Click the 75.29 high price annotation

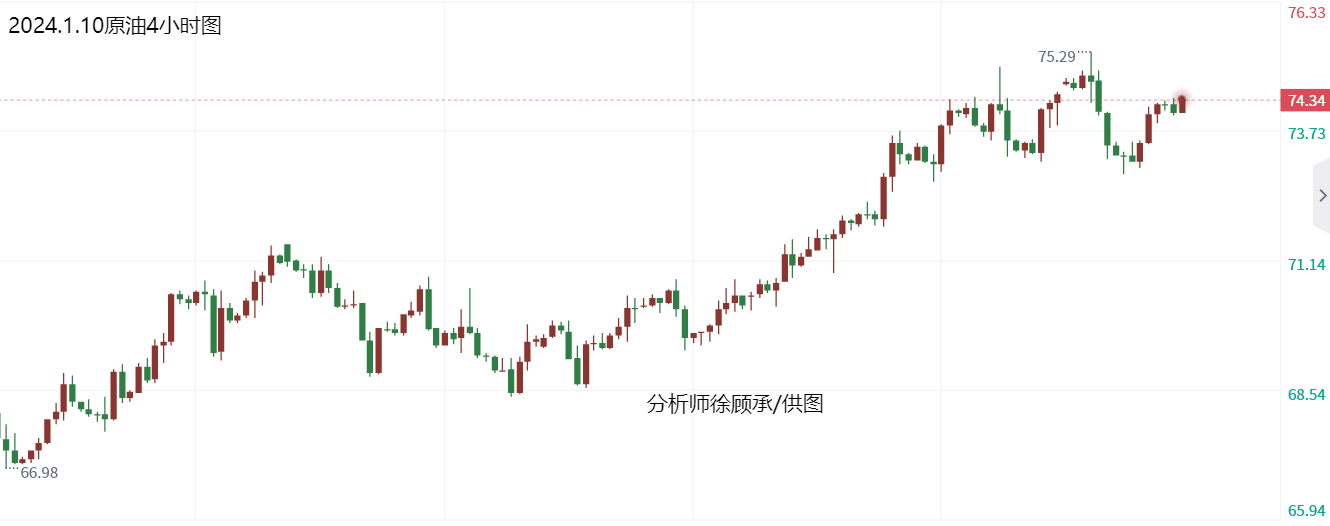point(1058,56)
